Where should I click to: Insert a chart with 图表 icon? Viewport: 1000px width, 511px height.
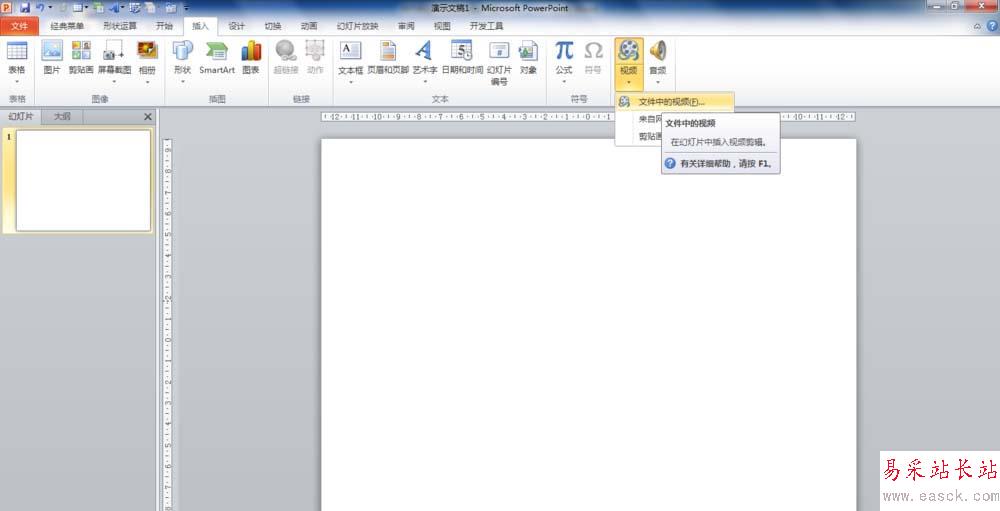(x=251, y=51)
